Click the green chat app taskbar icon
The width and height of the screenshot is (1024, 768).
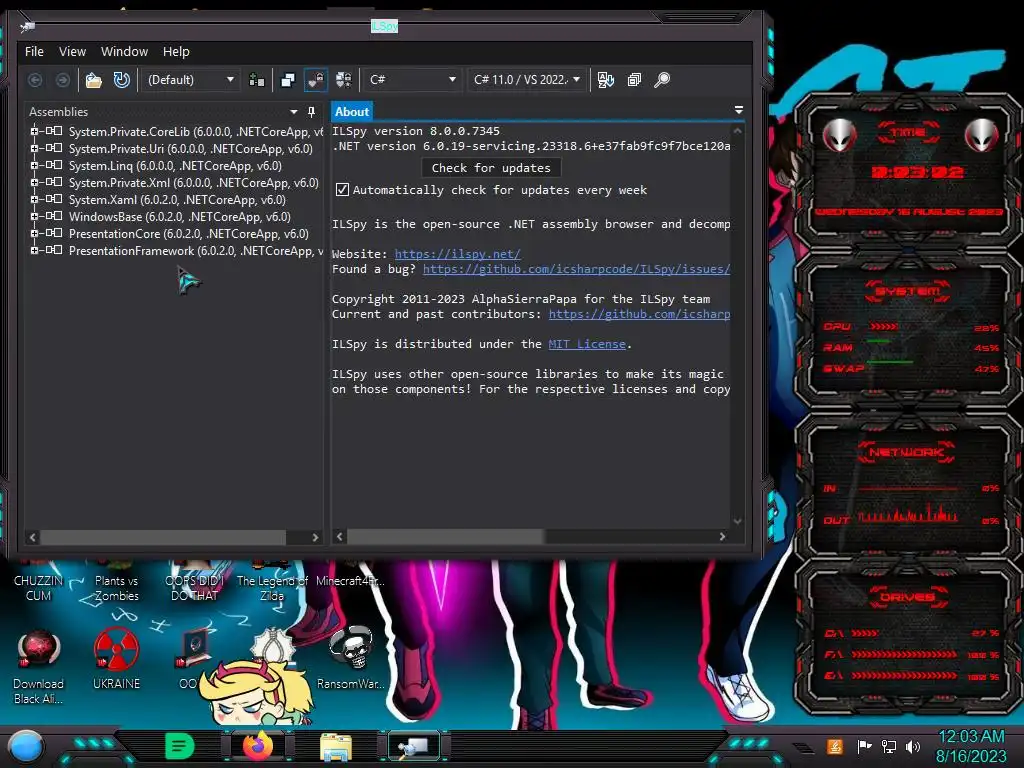tap(180, 745)
